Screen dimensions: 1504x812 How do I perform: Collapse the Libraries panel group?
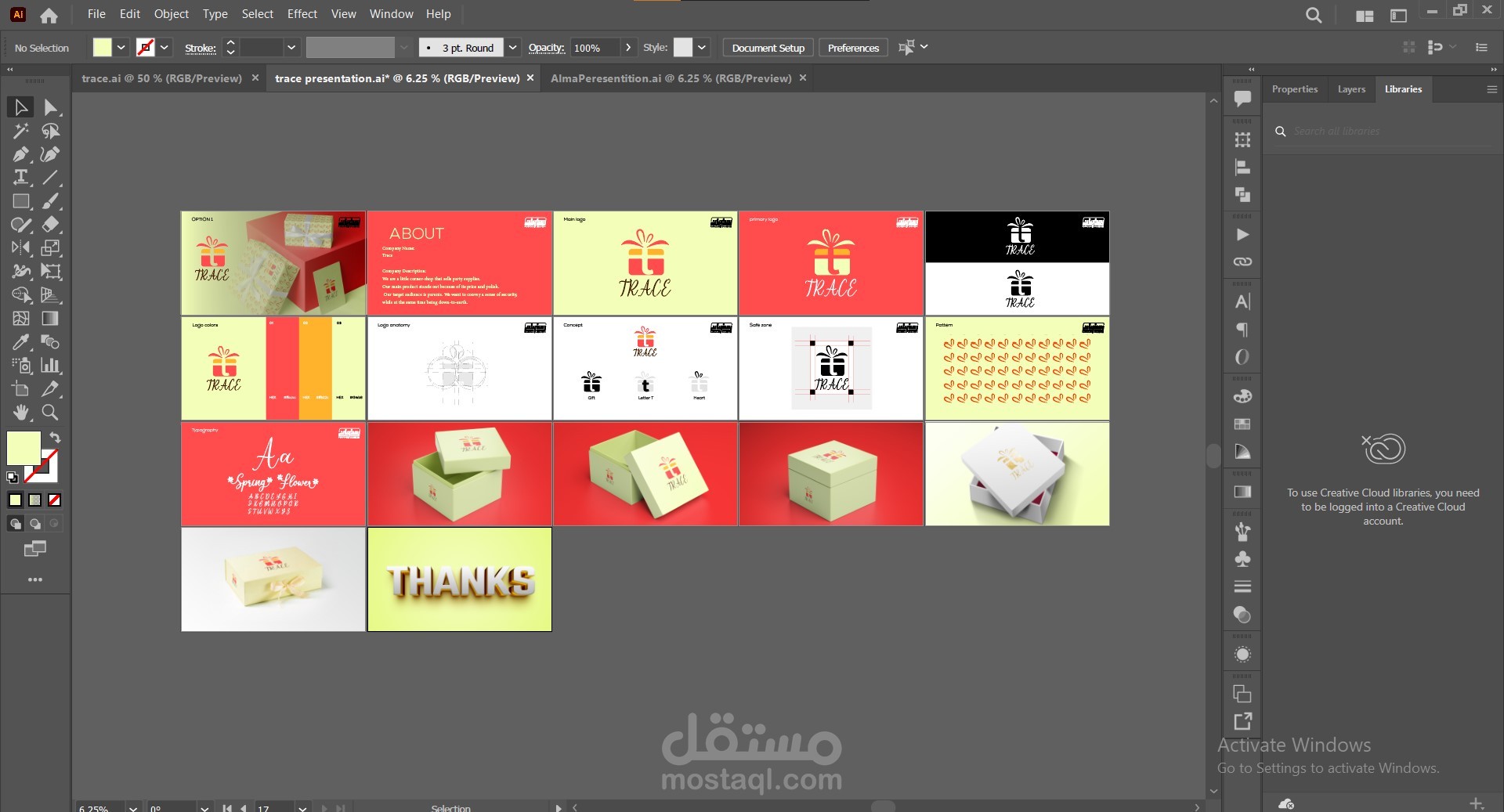(1493, 70)
